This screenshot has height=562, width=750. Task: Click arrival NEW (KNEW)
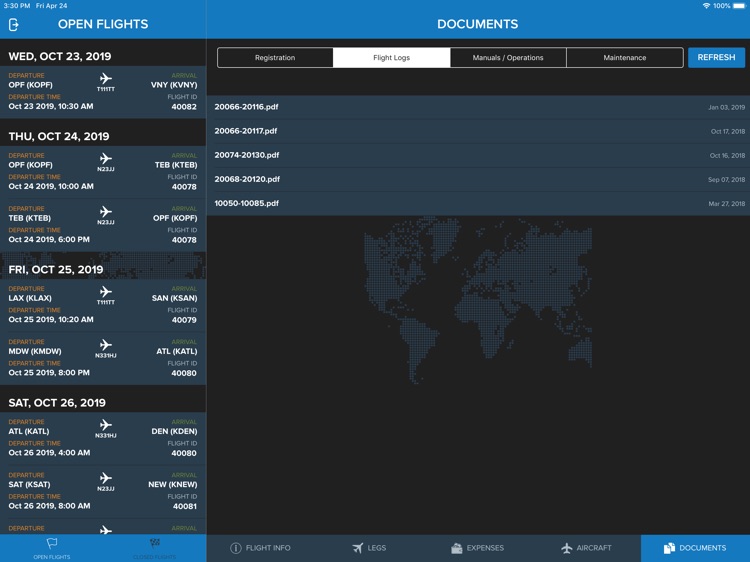172,484
